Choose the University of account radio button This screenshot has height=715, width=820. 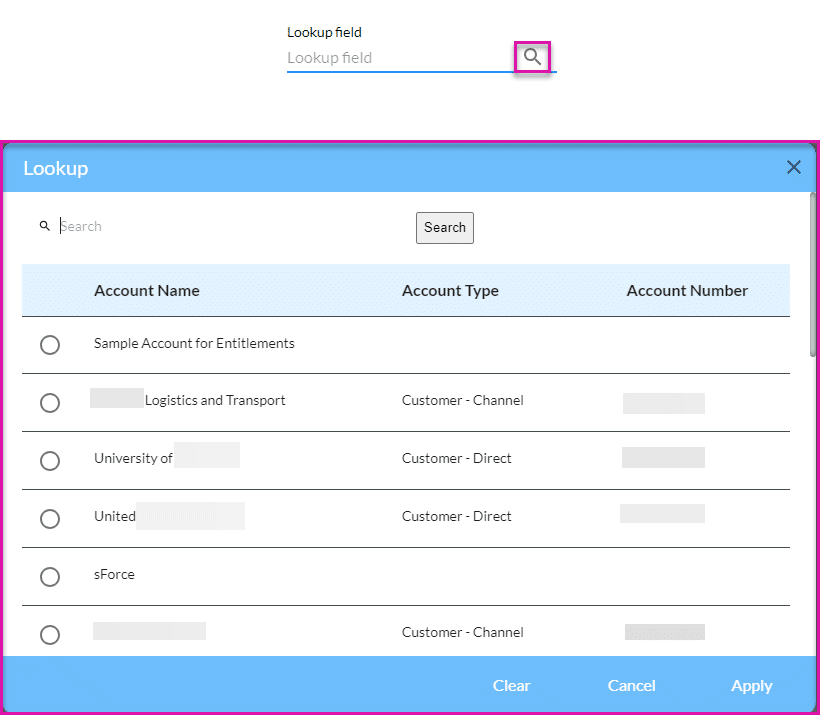click(x=50, y=461)
